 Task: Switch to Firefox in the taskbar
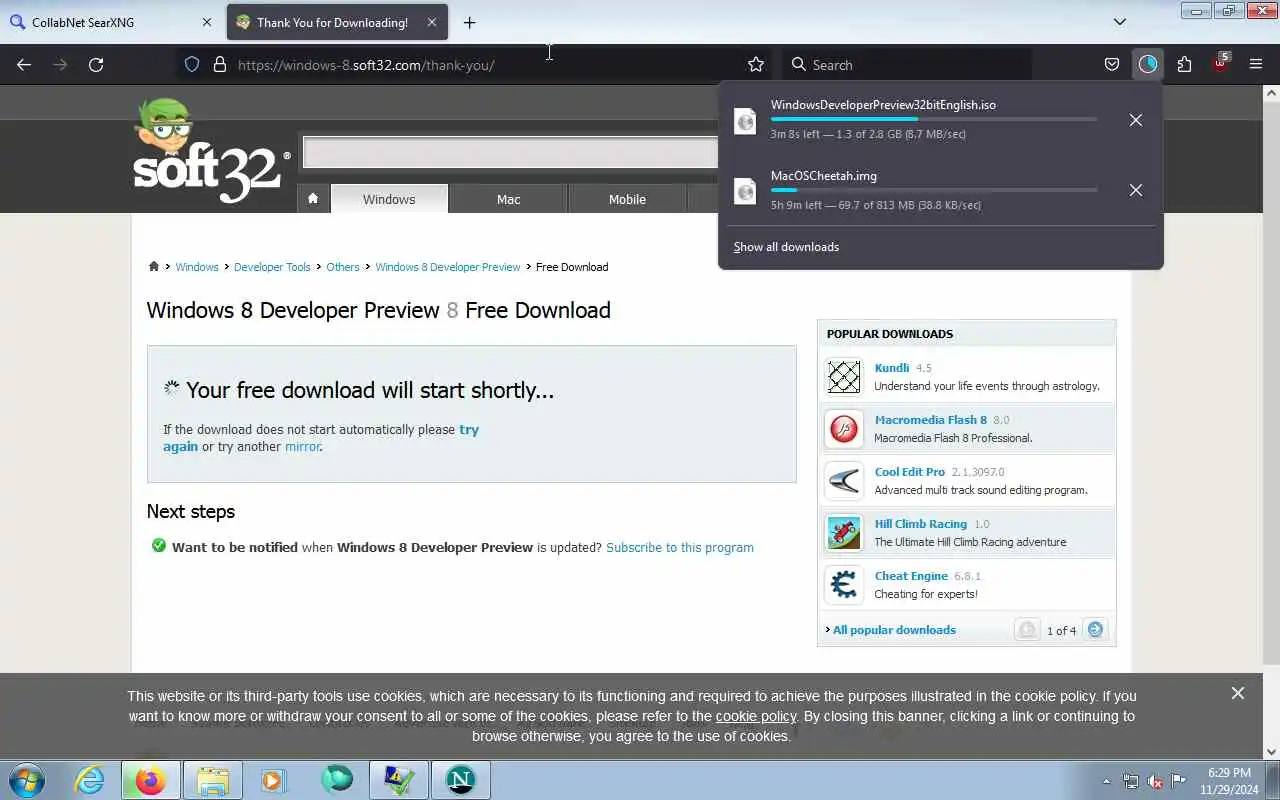[150, 780]
